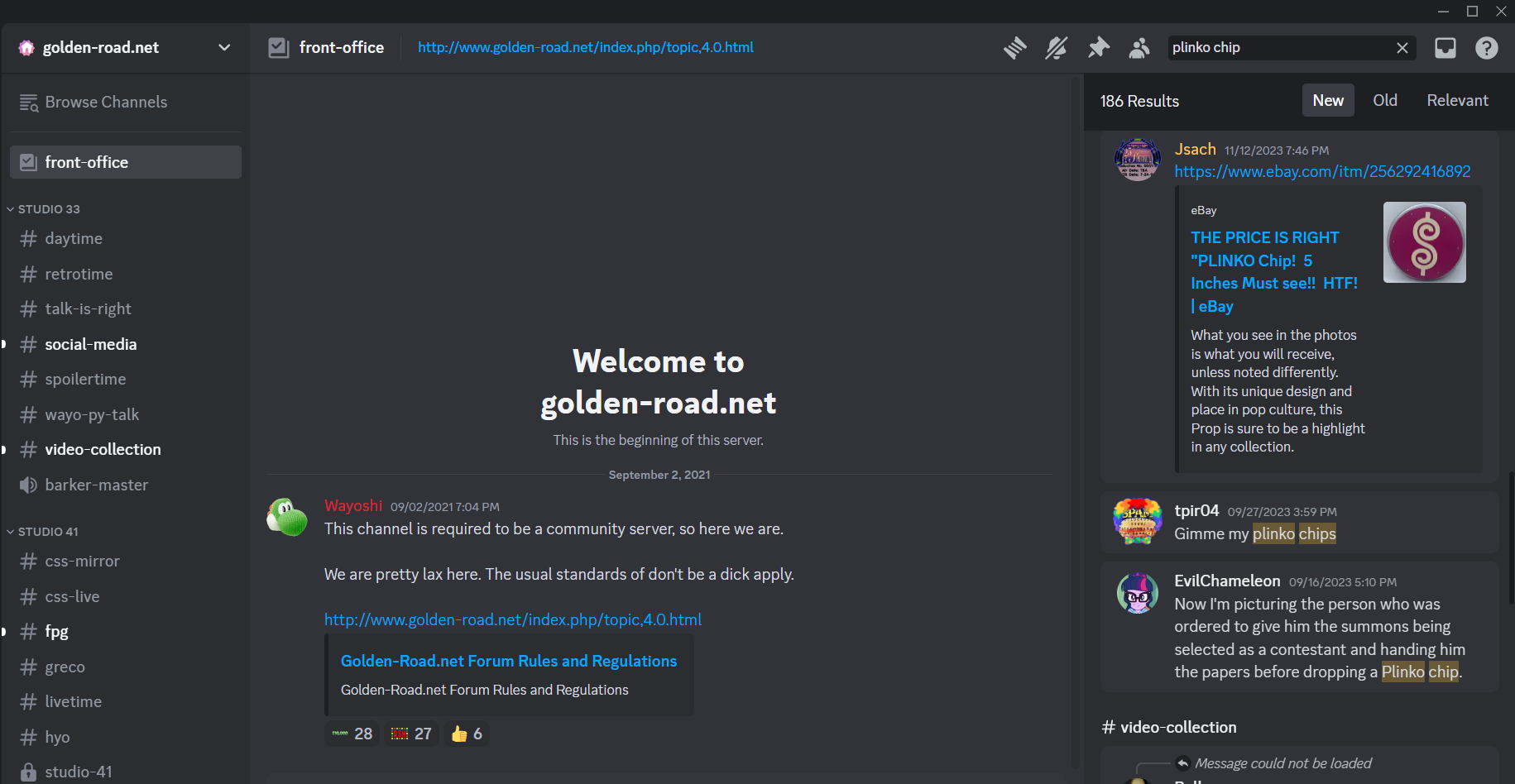Toggle the reaction with count 28
The image size is (1515, 784).
point(352,734)
